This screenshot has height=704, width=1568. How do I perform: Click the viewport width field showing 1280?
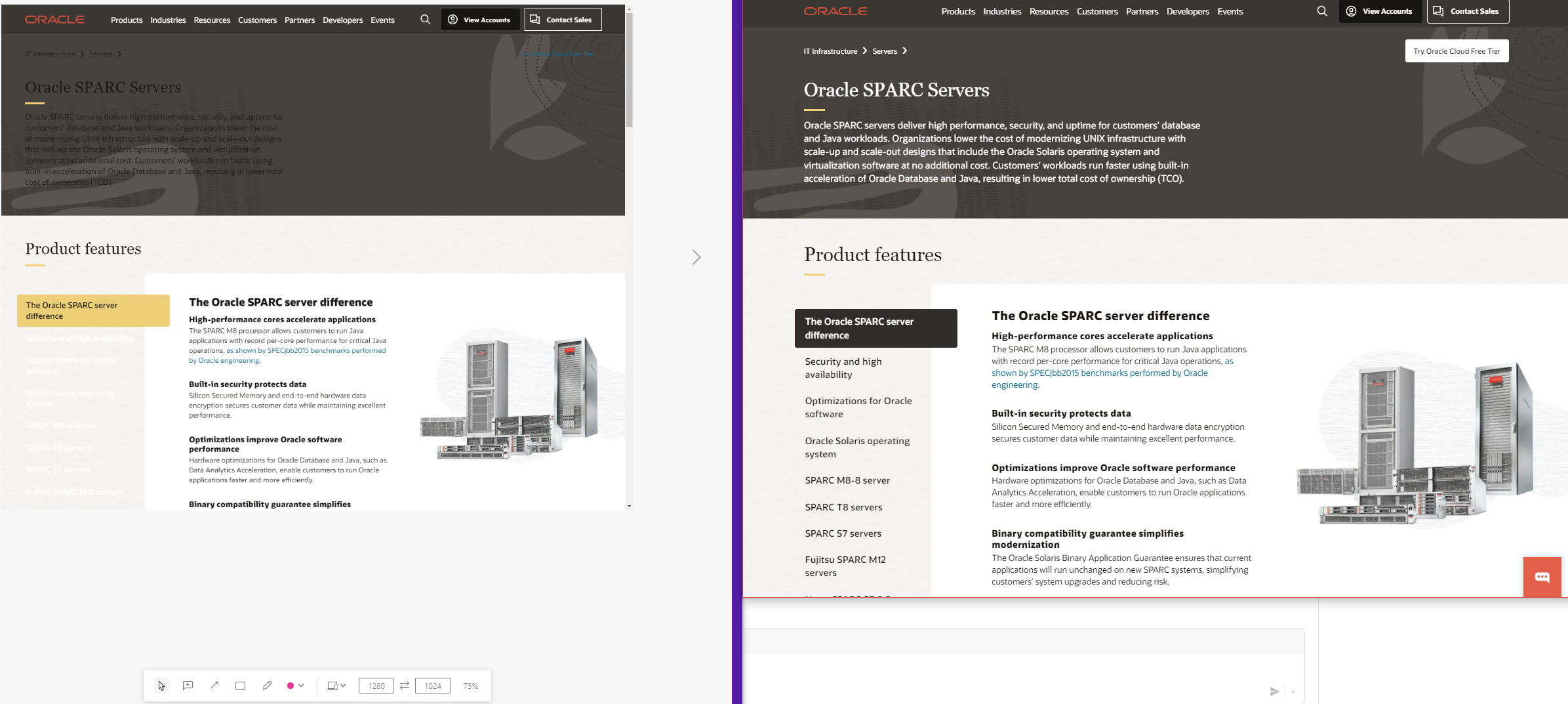[376, 686]
